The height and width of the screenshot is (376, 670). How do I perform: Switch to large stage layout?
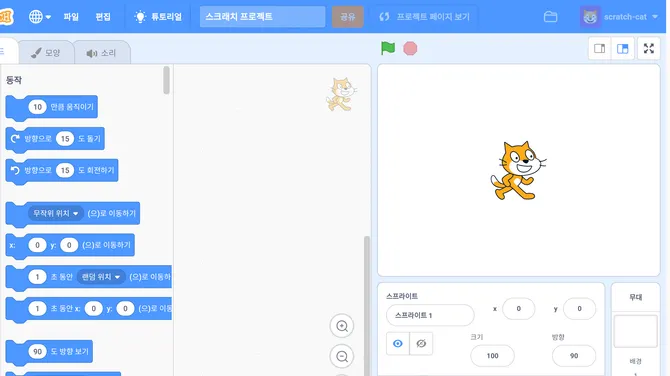623,49
